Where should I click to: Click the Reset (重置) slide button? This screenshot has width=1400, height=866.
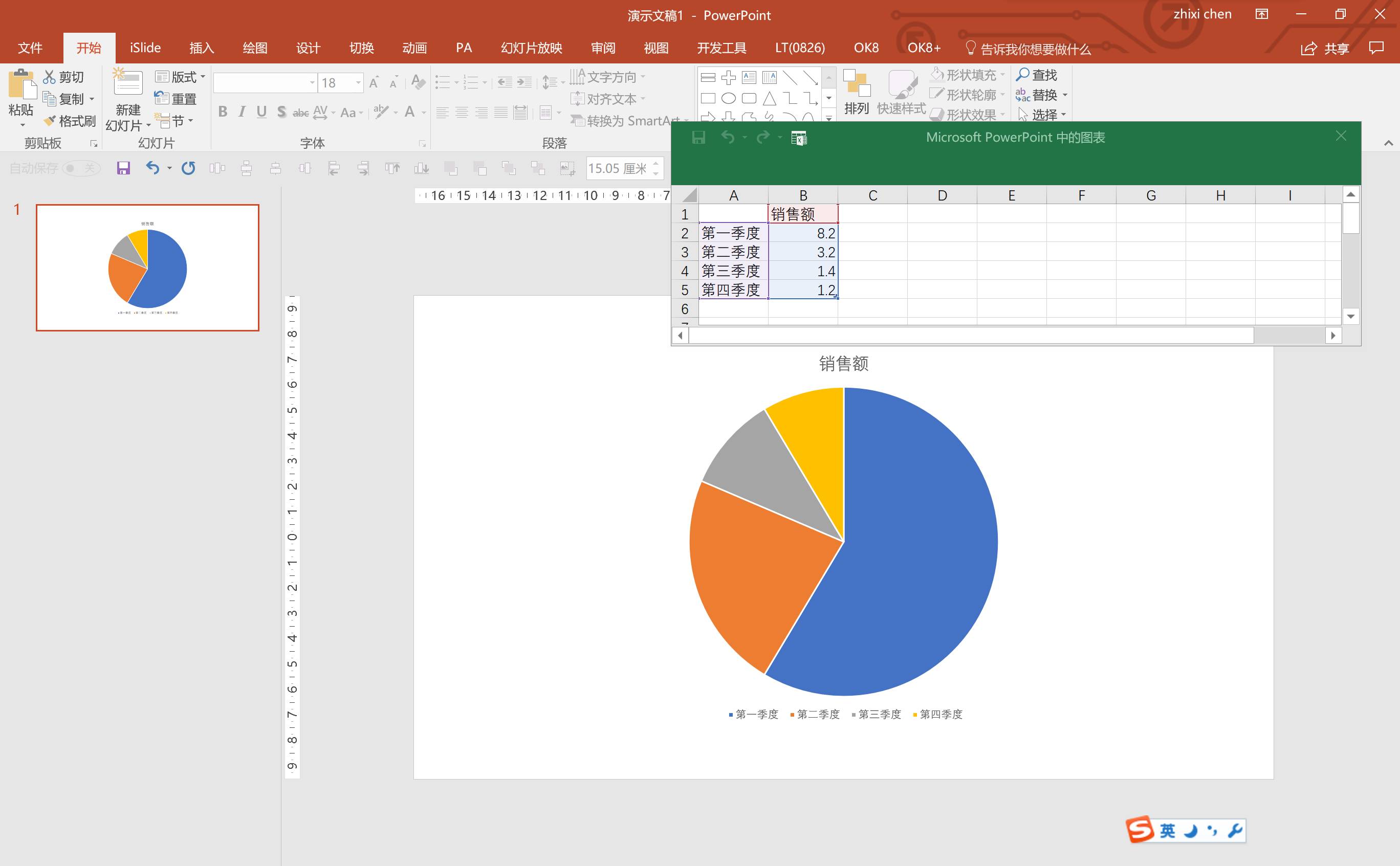coord(176,99)
